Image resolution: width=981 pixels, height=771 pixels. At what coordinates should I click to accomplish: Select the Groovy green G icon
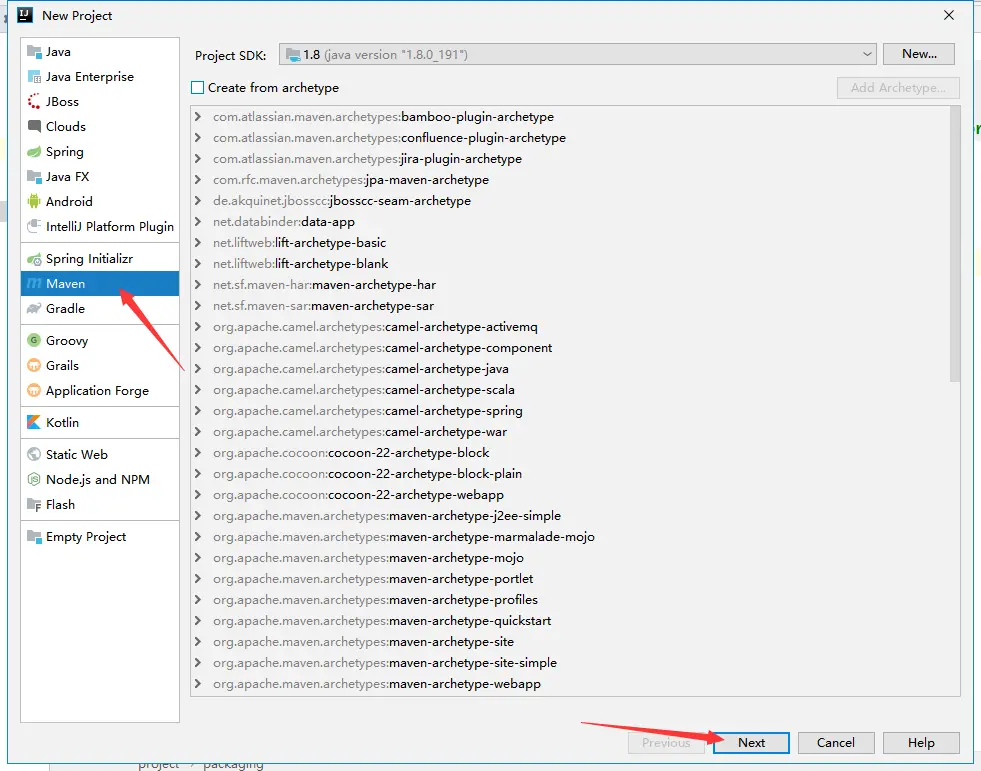pyautogui.click(x=34, y=340)
